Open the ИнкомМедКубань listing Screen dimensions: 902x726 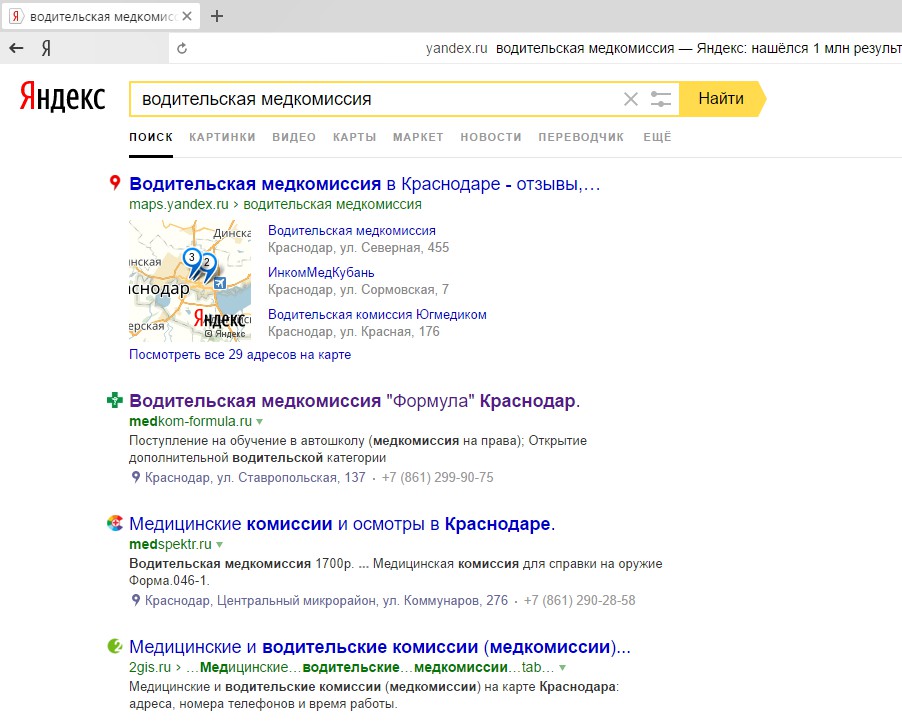[x=321, y=272]
